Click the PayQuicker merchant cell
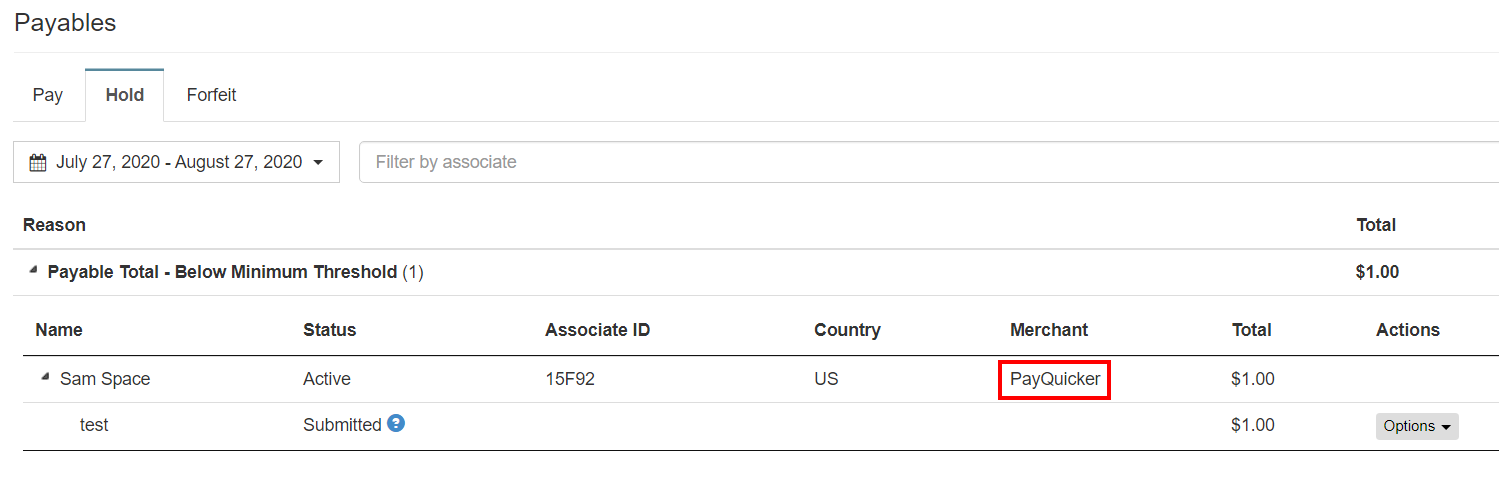Image resolution: width=1499 pixels, height=497 pixels. (x=1054, y=379)
